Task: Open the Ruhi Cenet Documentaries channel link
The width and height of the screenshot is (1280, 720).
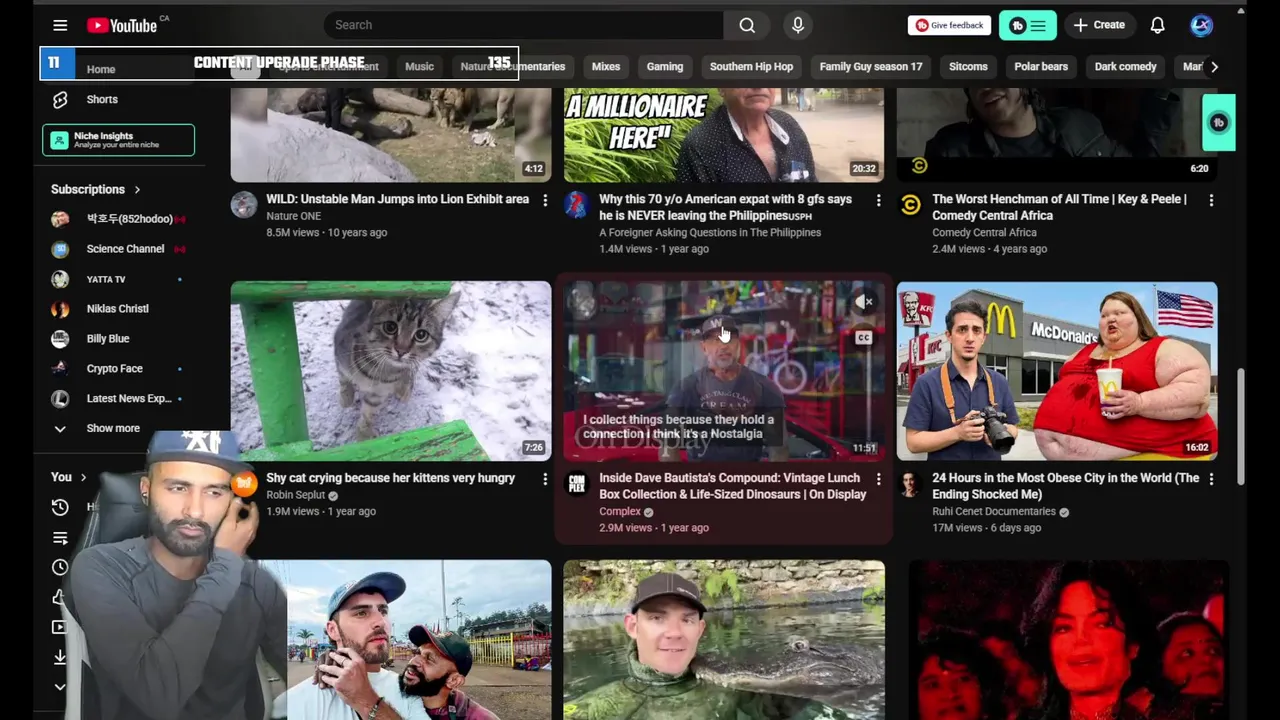Action: (994, 511)
